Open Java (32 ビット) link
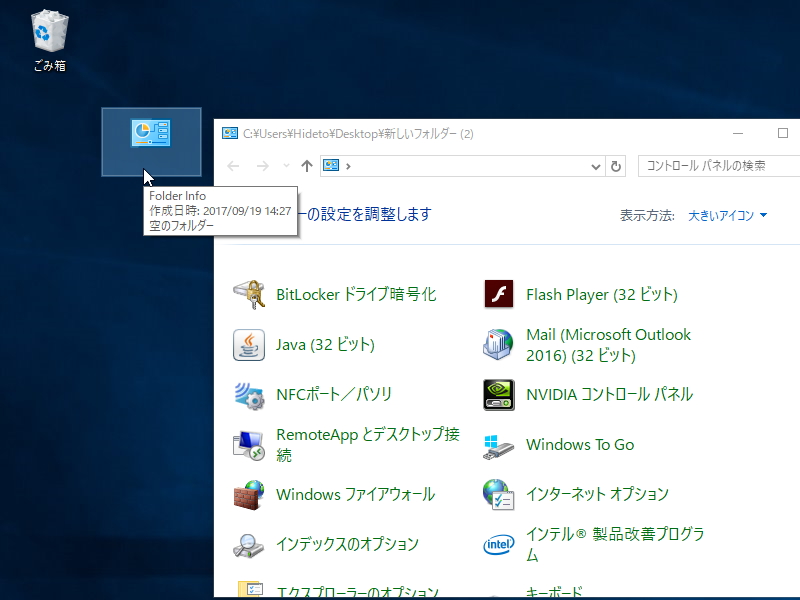Image resolution: width=800 pixels, height=600 pixels. click(x=326, y=344)
